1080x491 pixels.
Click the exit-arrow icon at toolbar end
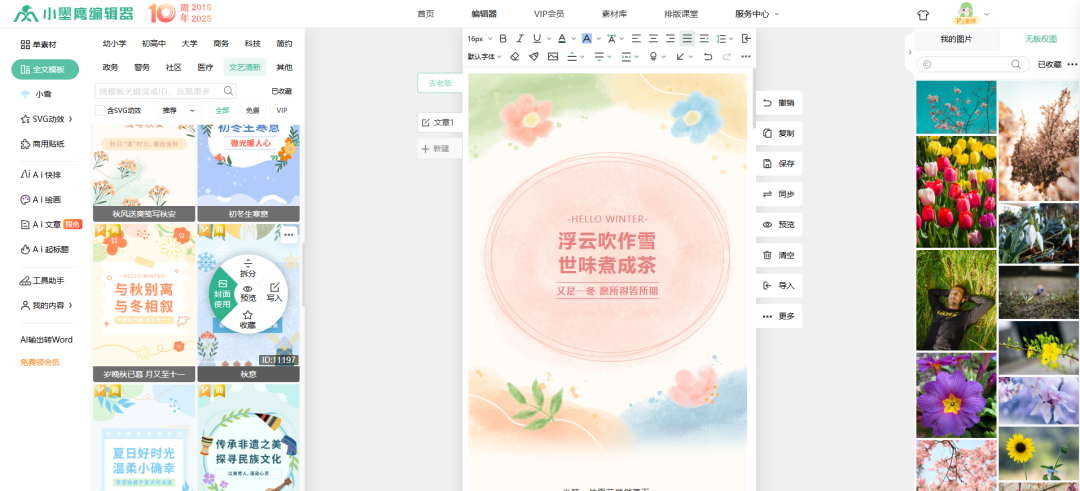click(746, 39)
